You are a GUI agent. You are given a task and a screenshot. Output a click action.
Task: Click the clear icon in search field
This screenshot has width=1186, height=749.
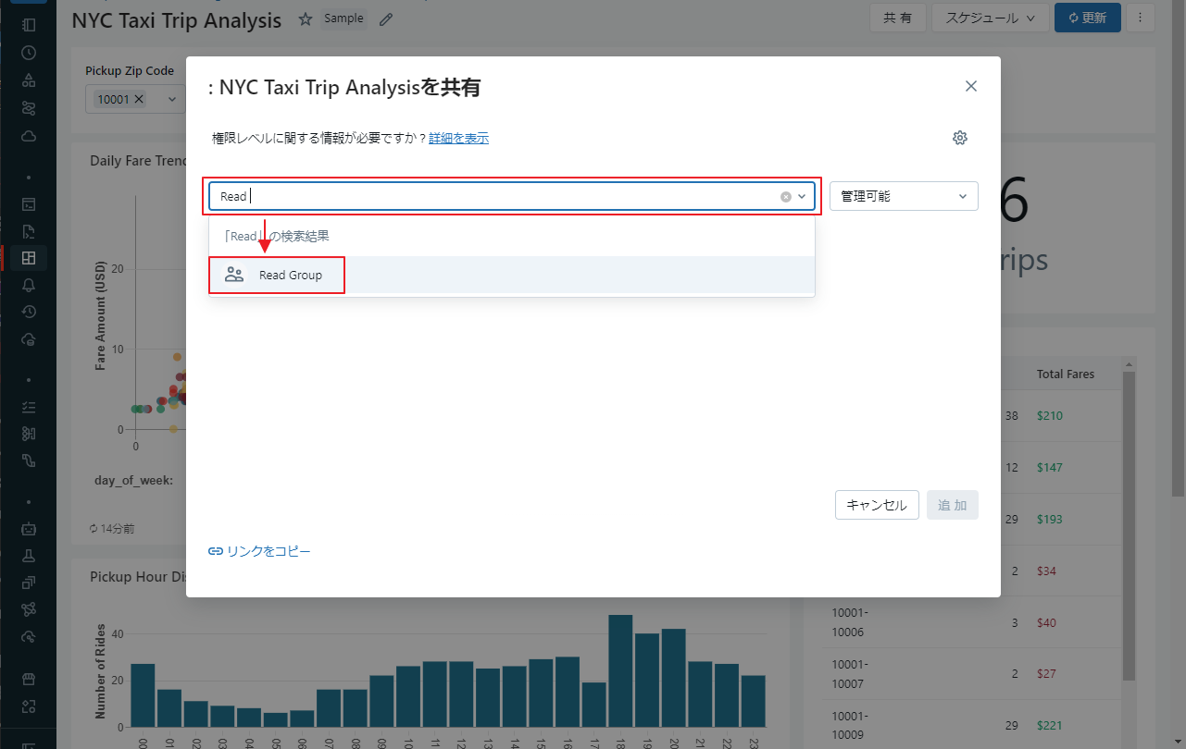click(786, 197)
